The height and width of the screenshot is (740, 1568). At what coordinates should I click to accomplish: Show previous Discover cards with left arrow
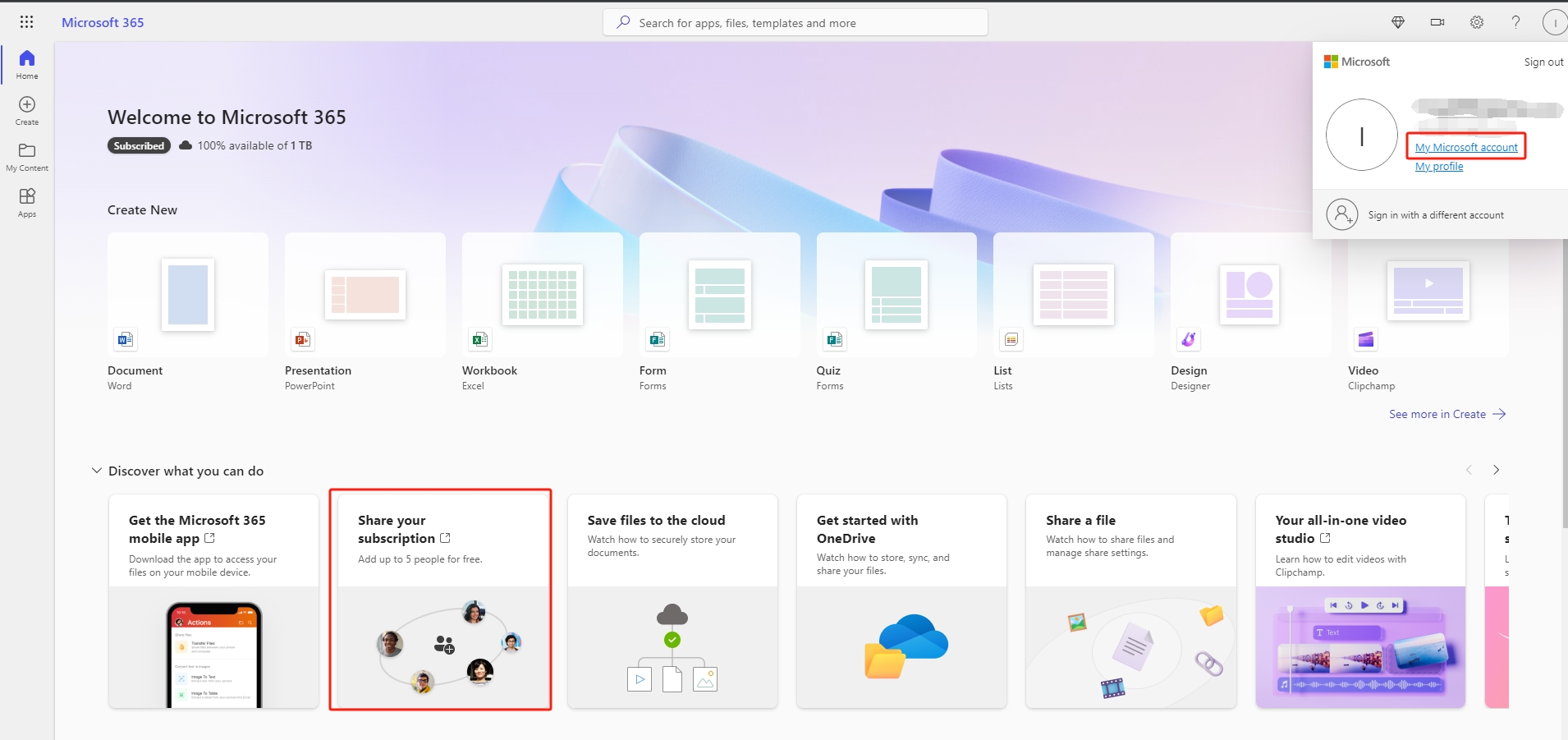point(1469,470)
